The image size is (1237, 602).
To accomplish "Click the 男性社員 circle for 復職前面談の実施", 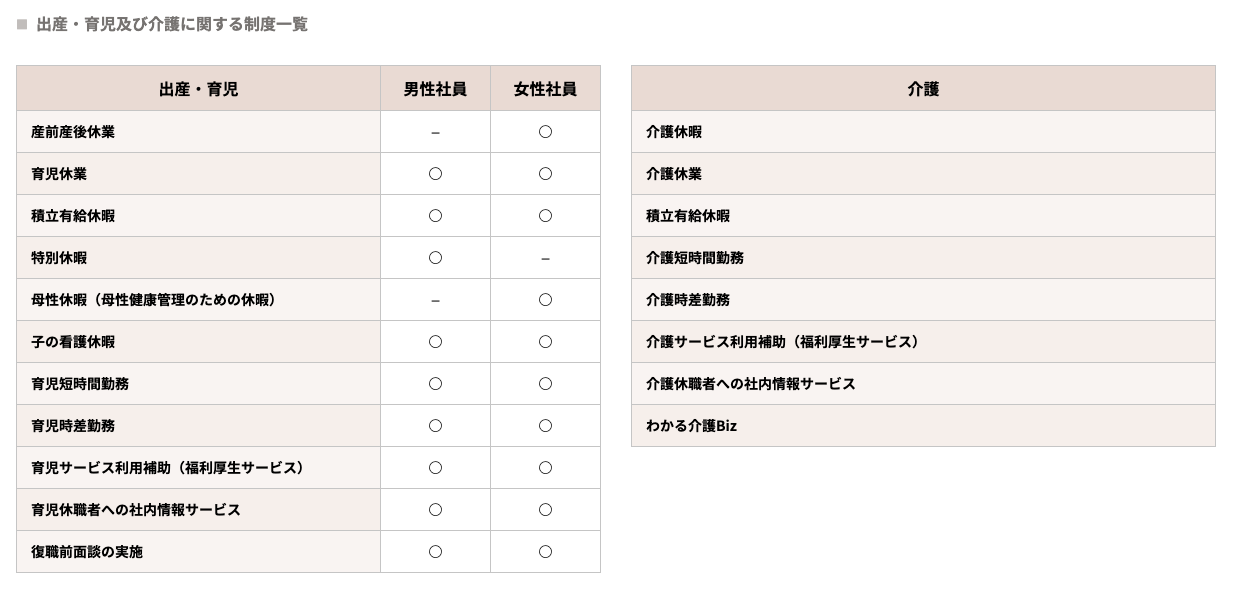I will pos(435,552).
